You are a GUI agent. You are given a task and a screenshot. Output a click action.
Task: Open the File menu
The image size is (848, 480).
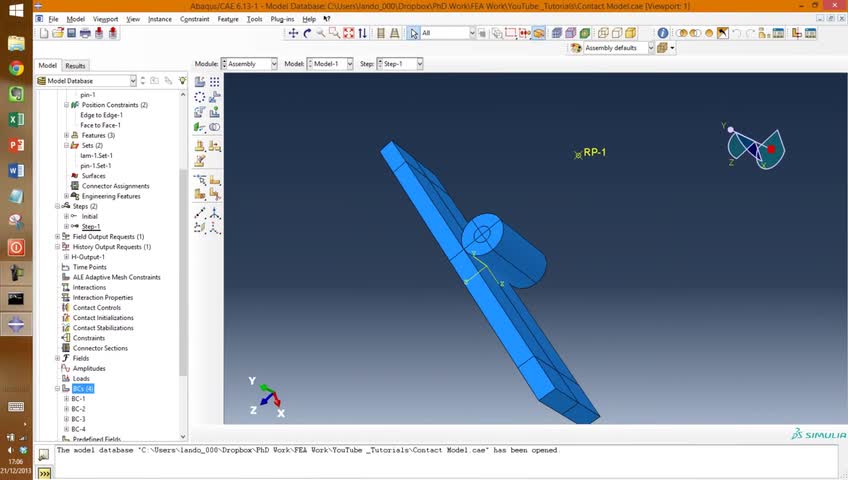tap(53, 19)
